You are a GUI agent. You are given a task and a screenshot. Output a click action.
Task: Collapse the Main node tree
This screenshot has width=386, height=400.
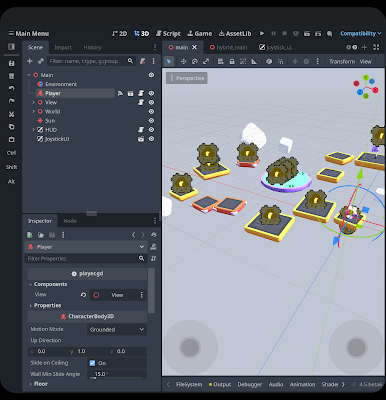pyautogui.click(x=29, y=75)
